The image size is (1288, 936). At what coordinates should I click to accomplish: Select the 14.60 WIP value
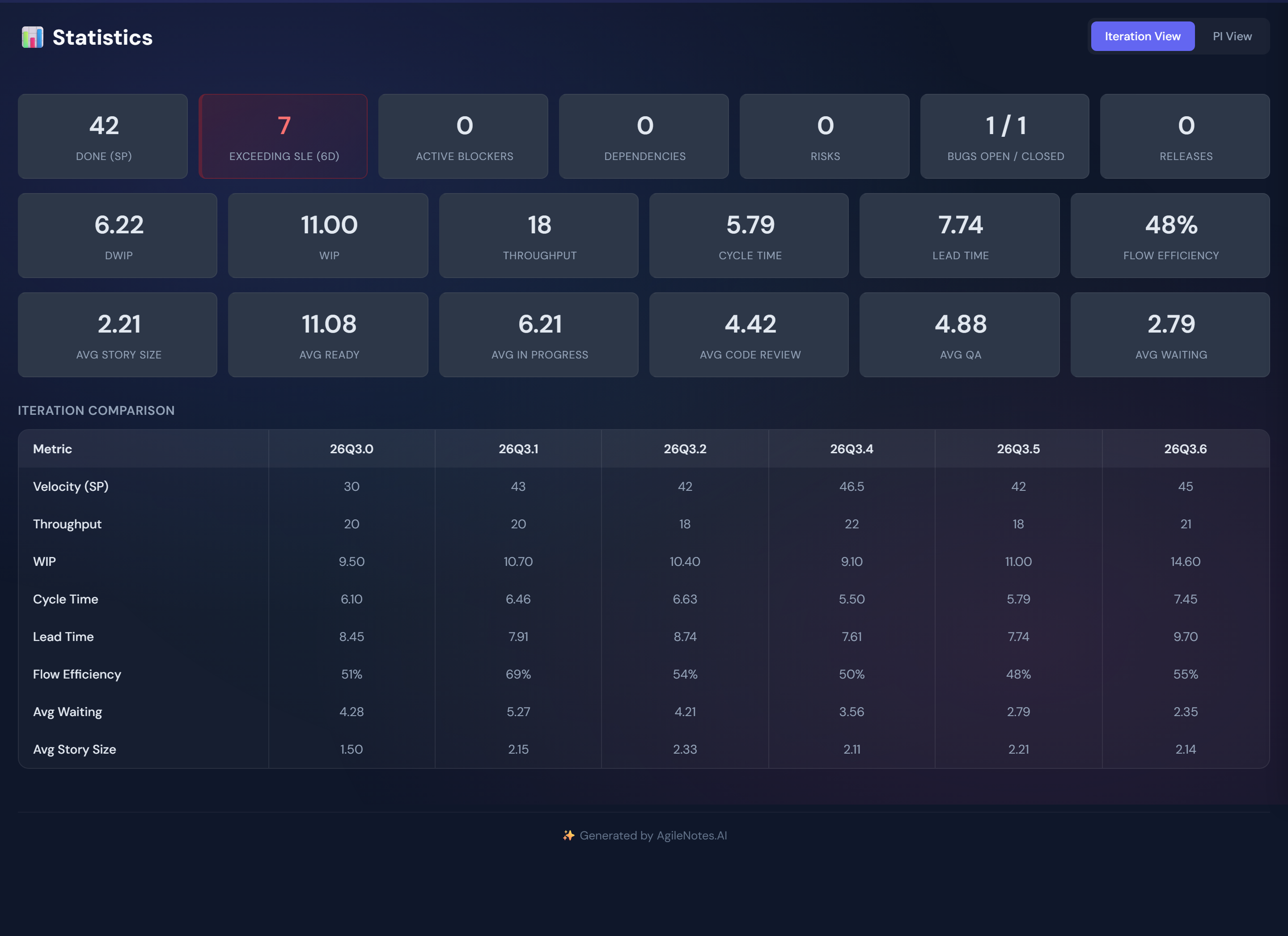coord(1185,561)
